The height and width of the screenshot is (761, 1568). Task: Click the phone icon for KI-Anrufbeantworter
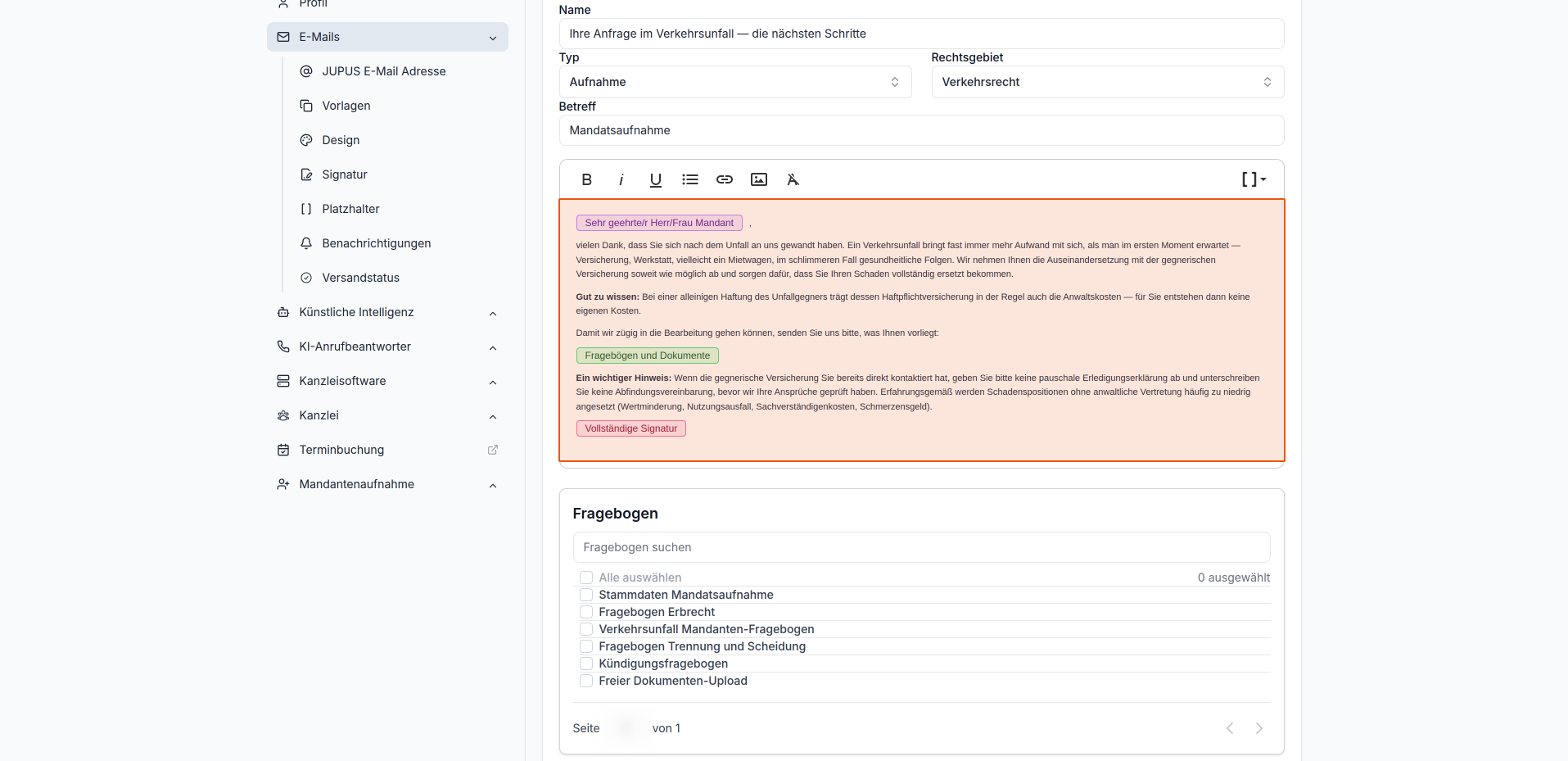283,347
